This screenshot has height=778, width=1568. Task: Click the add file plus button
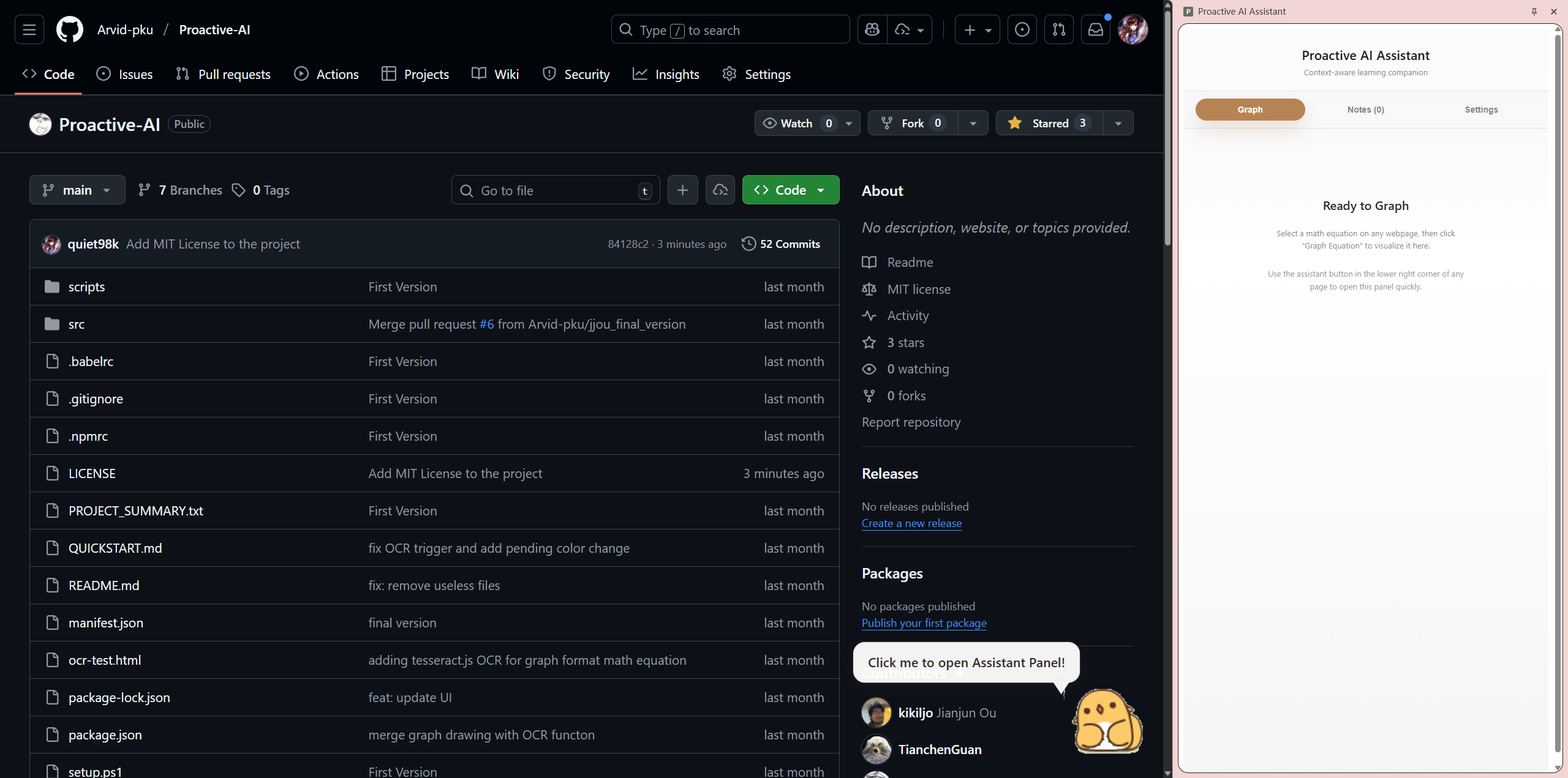coord(682,190)
